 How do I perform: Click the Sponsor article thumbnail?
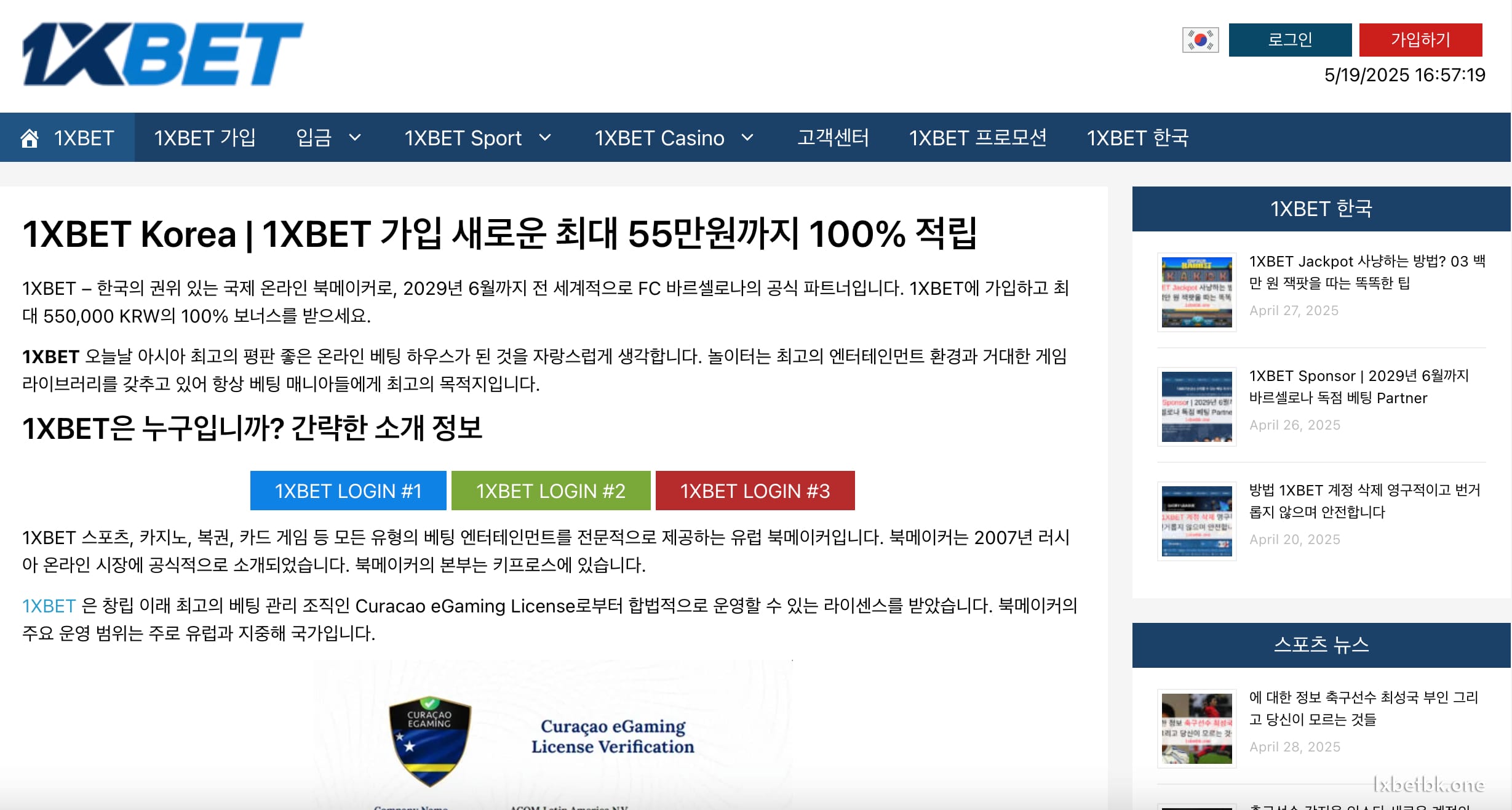point(1196,407)
